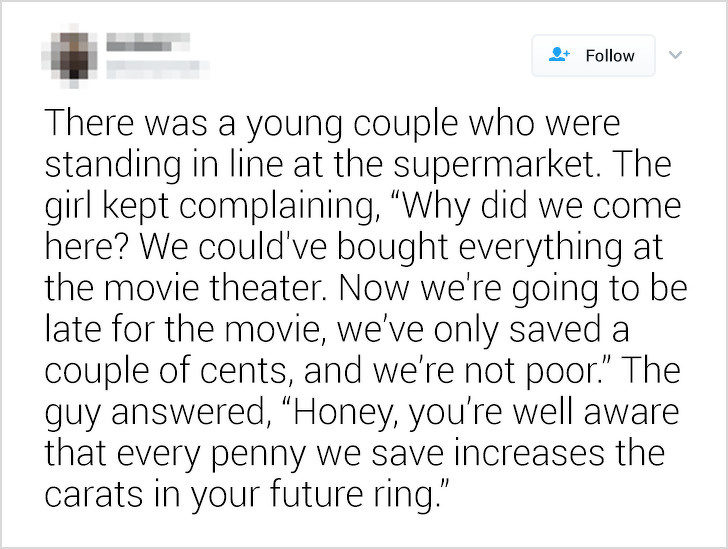Click the word "carats" on the last line
728x549 pixels.
click(94, 494)
